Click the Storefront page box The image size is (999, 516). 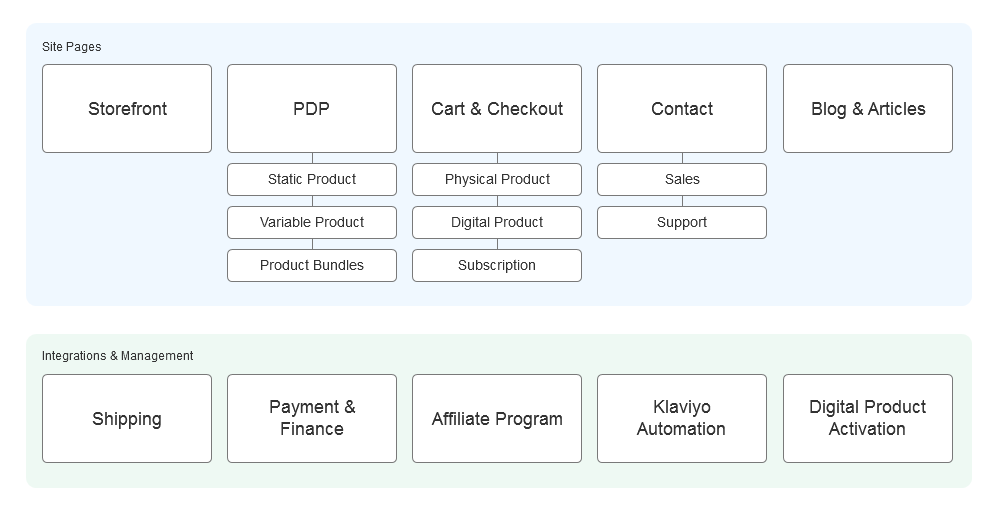click(127, 109)
